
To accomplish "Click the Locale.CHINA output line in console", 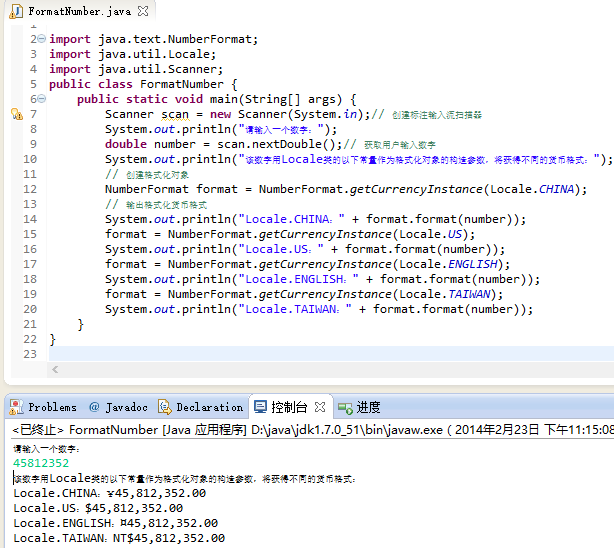I will (x=110, y=493).
